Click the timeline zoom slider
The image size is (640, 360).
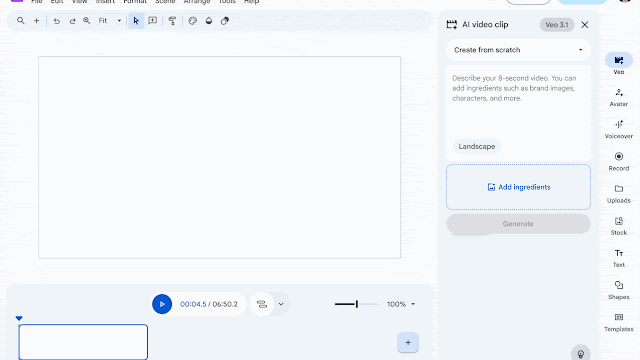click(356, 304)
